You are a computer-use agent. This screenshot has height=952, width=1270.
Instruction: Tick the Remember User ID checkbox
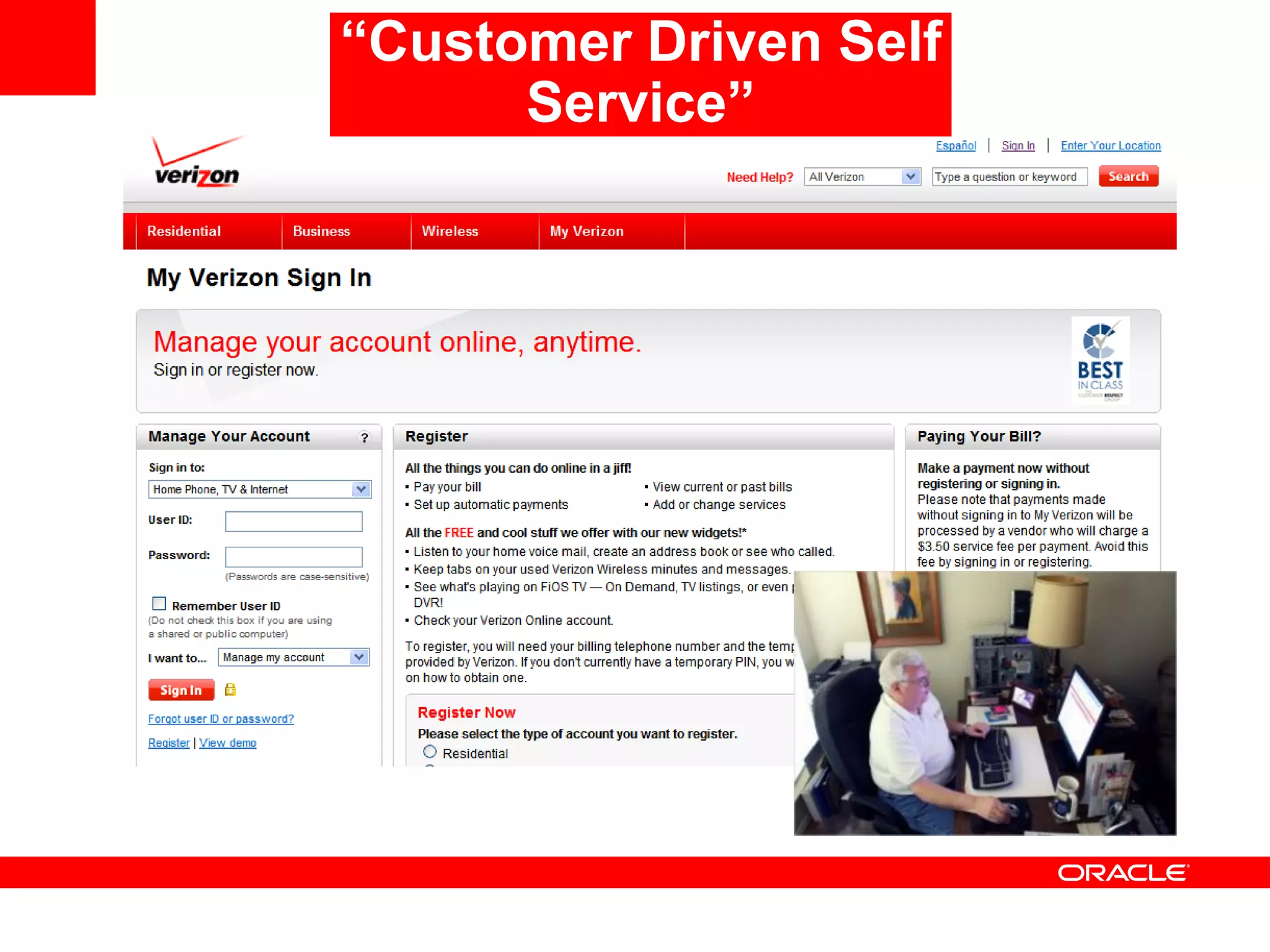point(159,603)
